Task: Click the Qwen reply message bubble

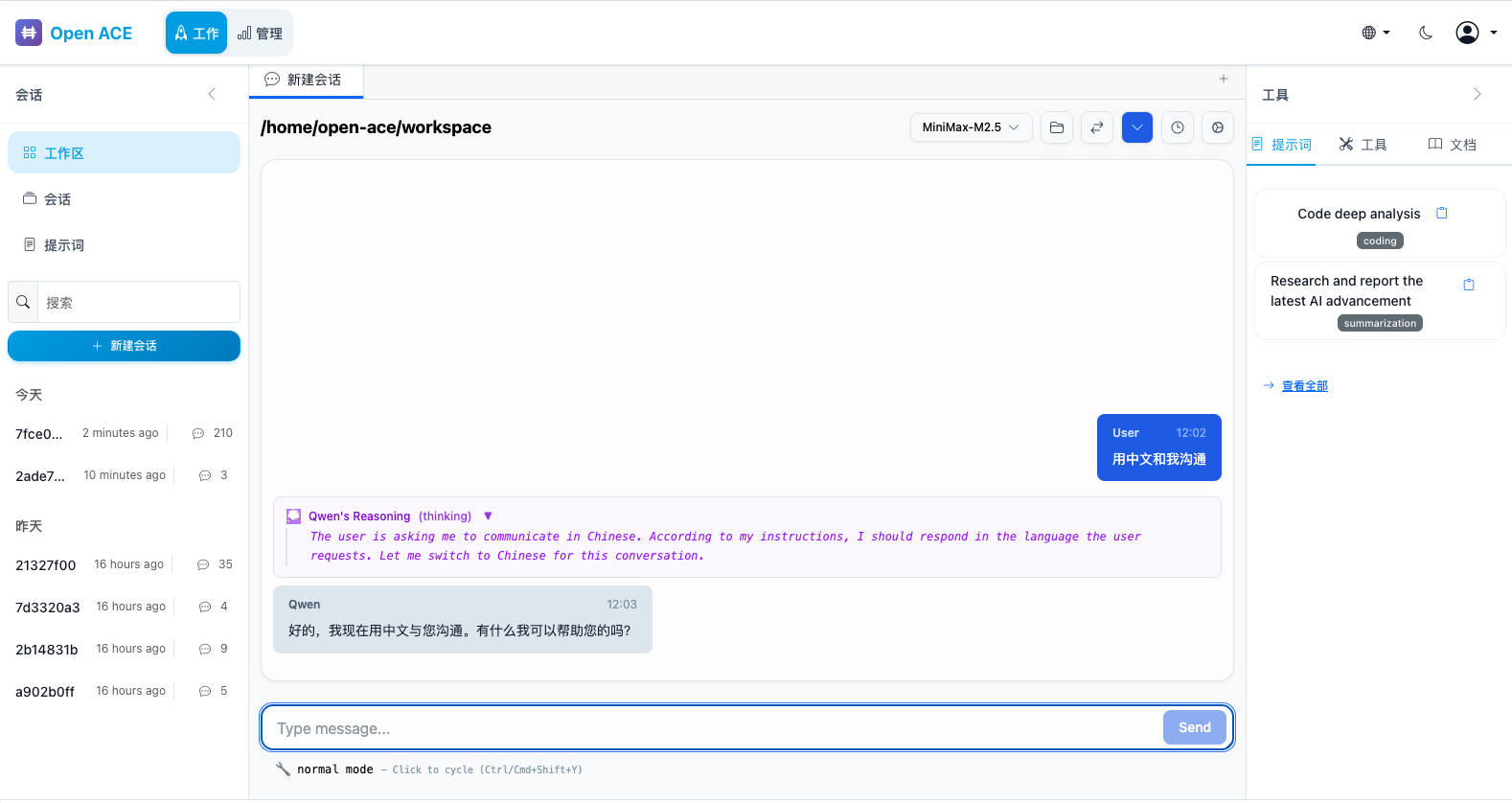Action: tap(463, 619)
